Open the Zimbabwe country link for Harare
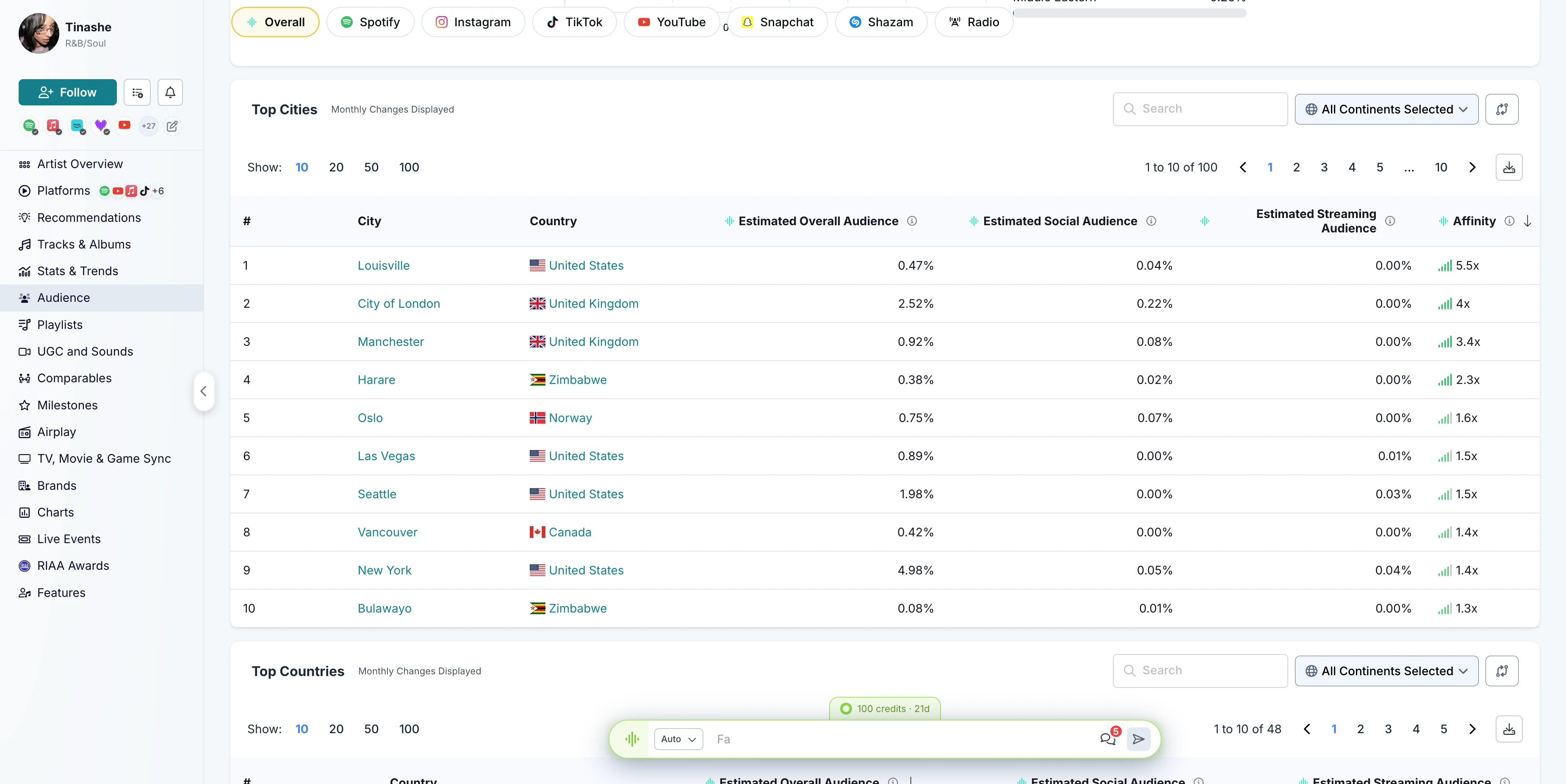This screenshot has width=1566, height=784. 577,380
